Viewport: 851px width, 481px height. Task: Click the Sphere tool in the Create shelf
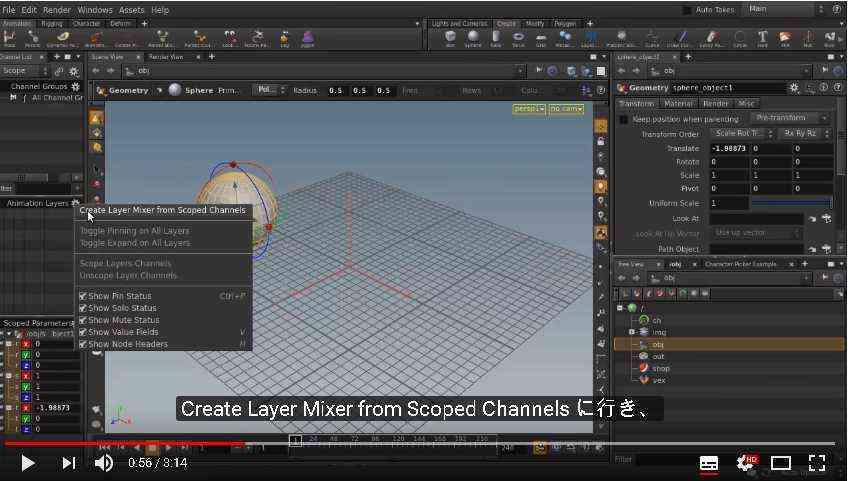[473, 37]
